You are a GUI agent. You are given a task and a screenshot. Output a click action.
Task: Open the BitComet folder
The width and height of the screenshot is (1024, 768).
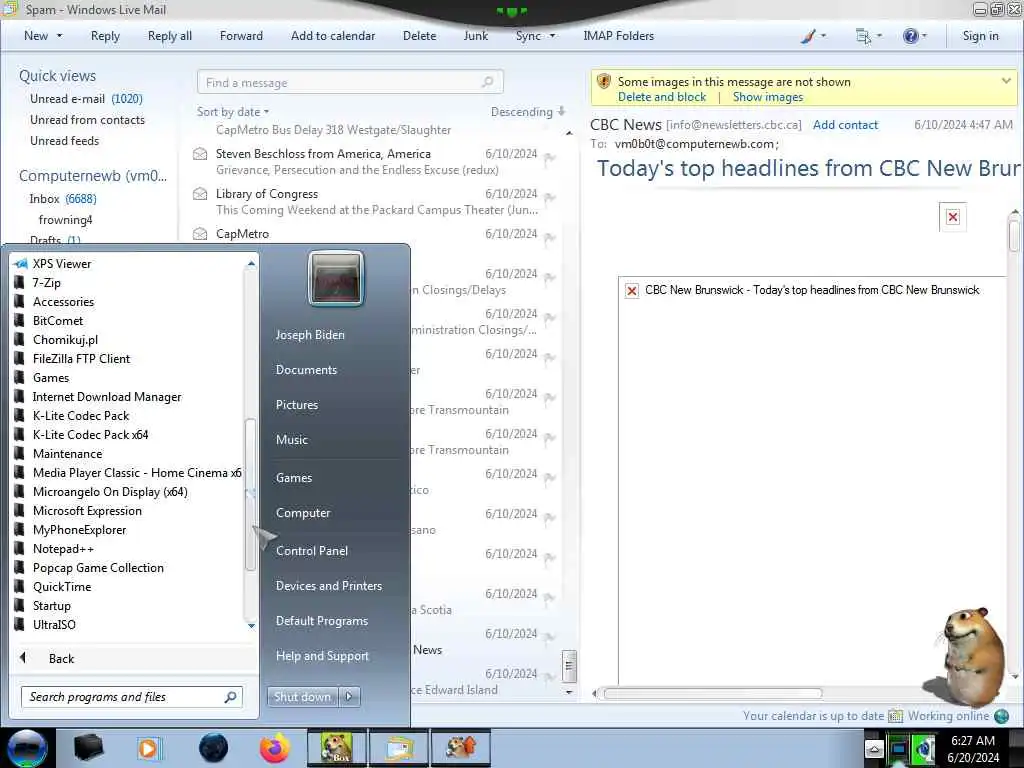pos(57,321)
